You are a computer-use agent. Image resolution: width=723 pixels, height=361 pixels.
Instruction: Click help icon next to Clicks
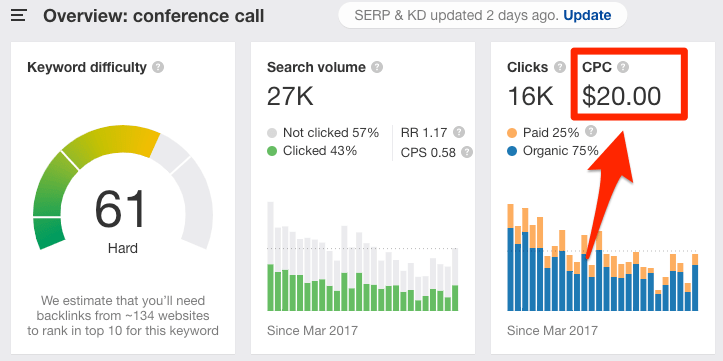coord(560,67)
